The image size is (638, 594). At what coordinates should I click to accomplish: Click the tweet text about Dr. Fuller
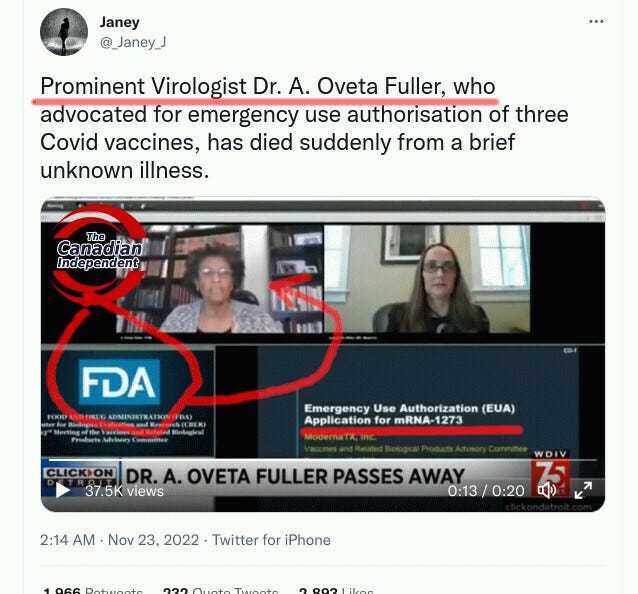pos(304,128)
